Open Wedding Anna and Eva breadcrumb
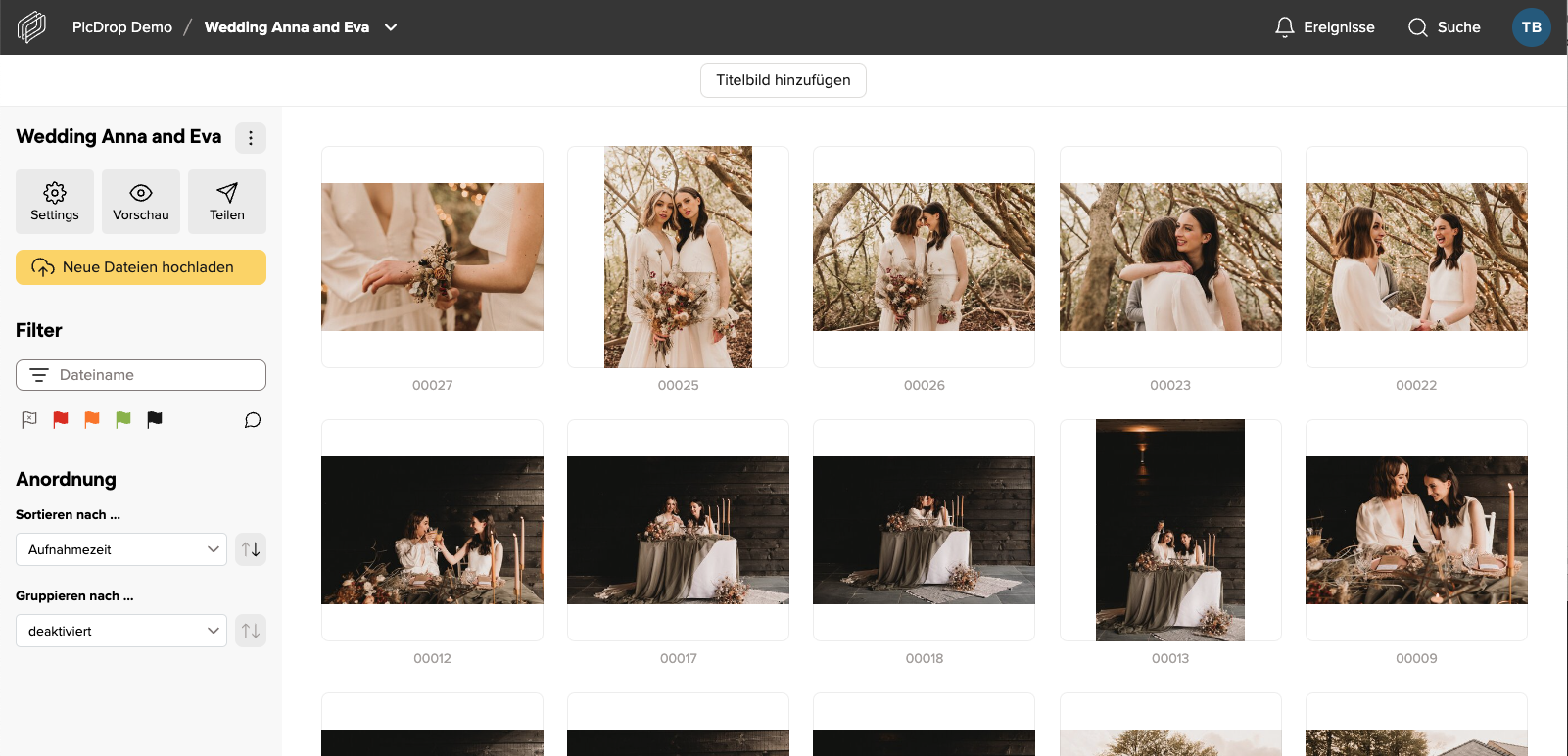1568x756 pixels. (287, 27)
